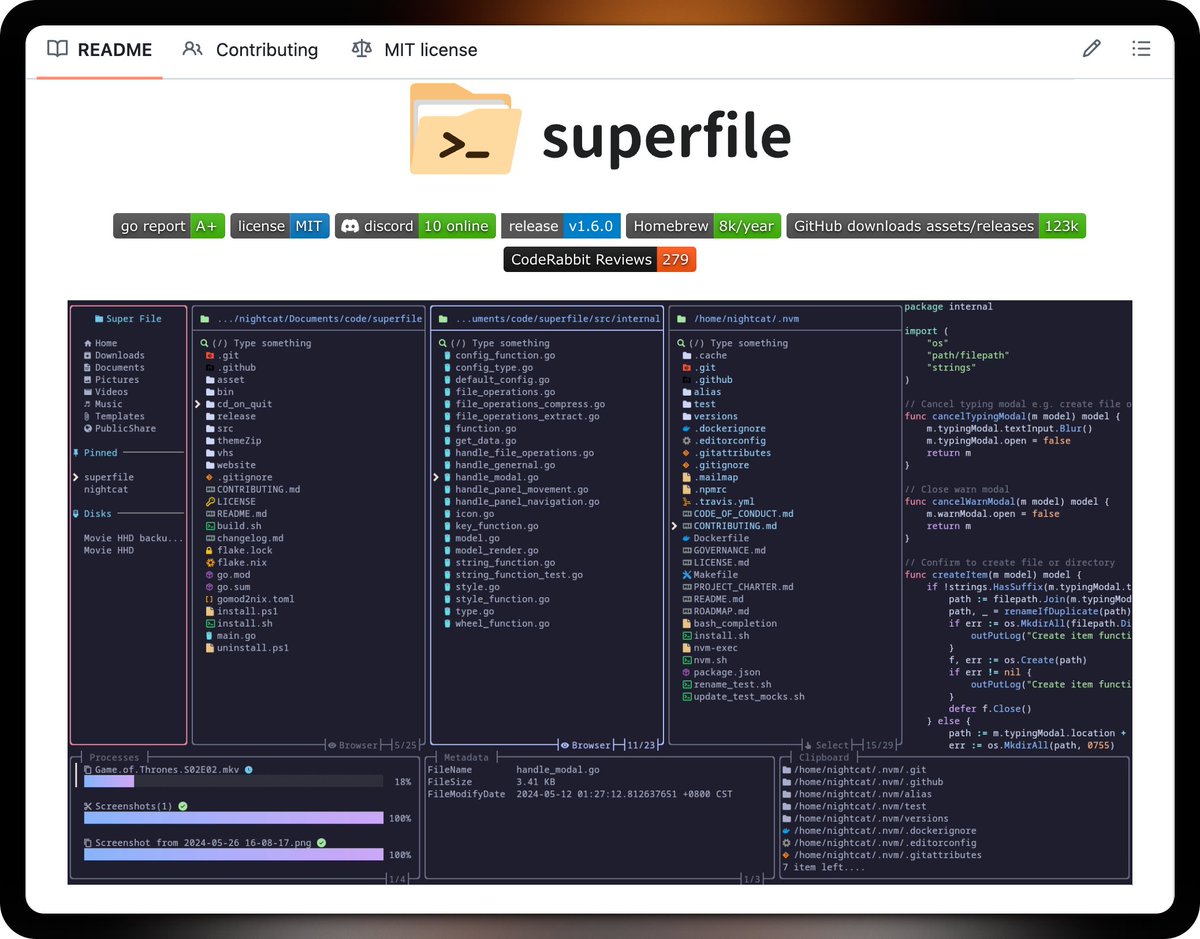Open the license MIT badge
Screen dimensions: 1200x939
[280, 226]
